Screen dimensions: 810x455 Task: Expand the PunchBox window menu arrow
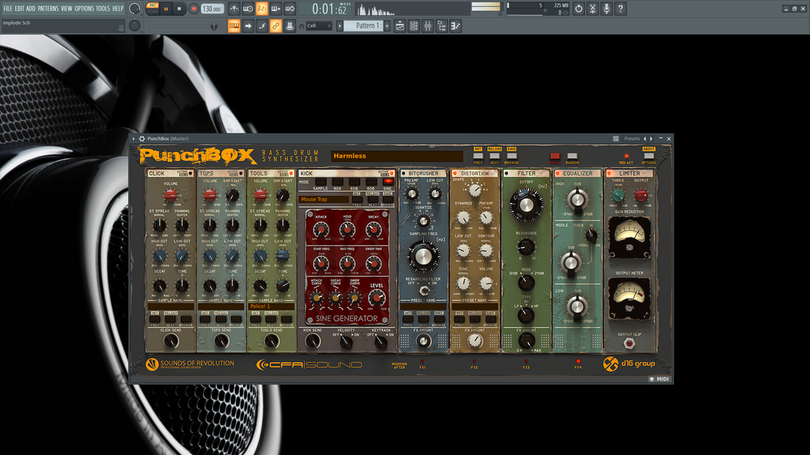point(134,139)
